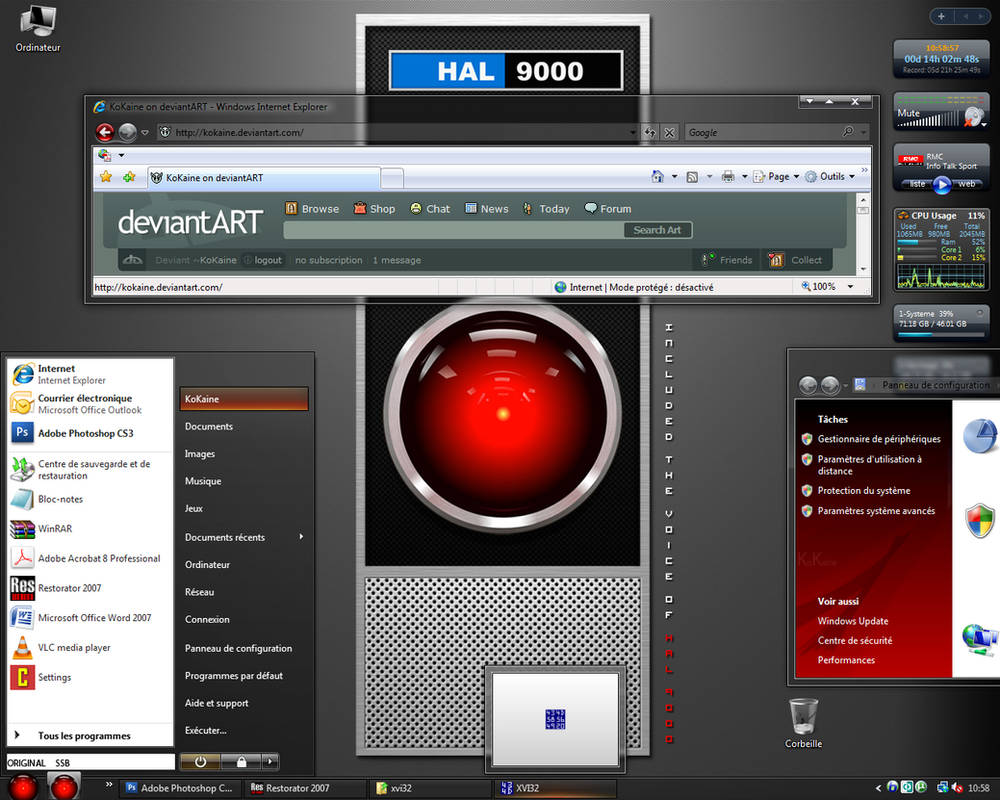Open Panneau de configuration in Start menu
1000x800 pixels.
(239, 648)
